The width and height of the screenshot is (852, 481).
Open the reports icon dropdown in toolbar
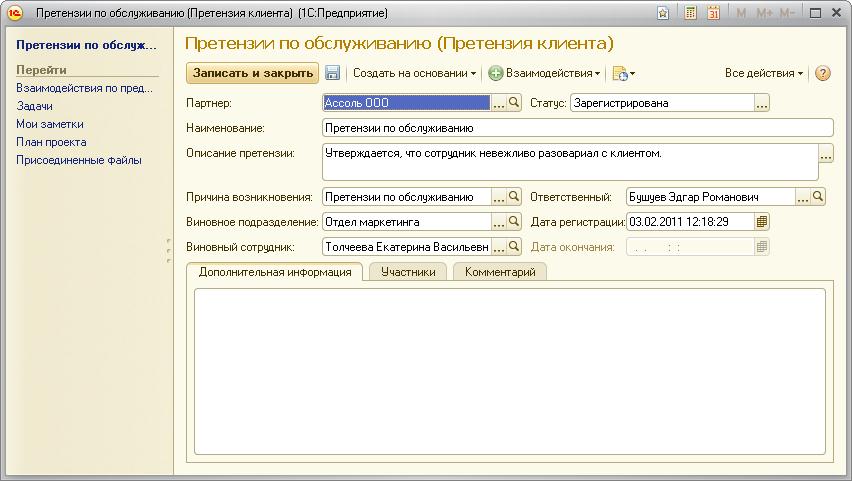[x=623, y=73]
